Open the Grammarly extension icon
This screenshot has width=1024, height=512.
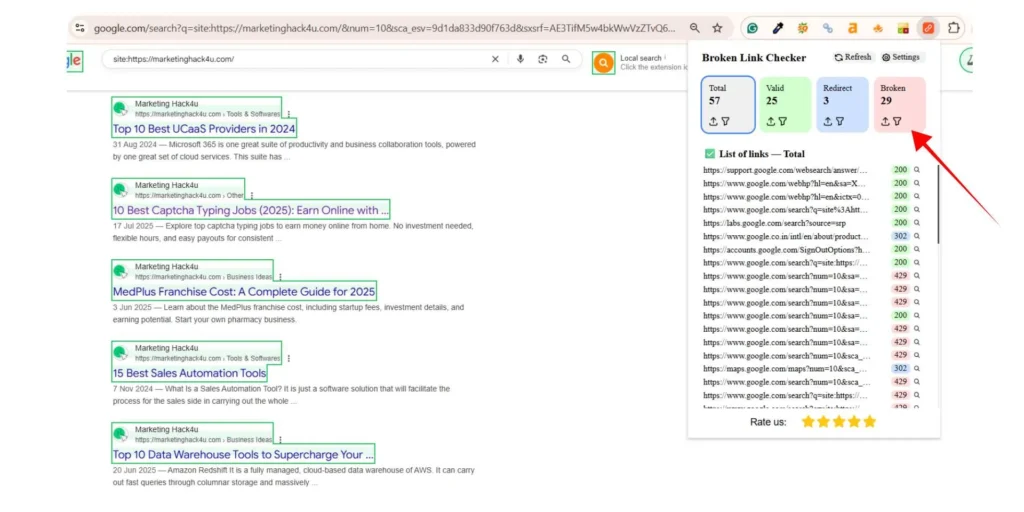click(752, 28)
